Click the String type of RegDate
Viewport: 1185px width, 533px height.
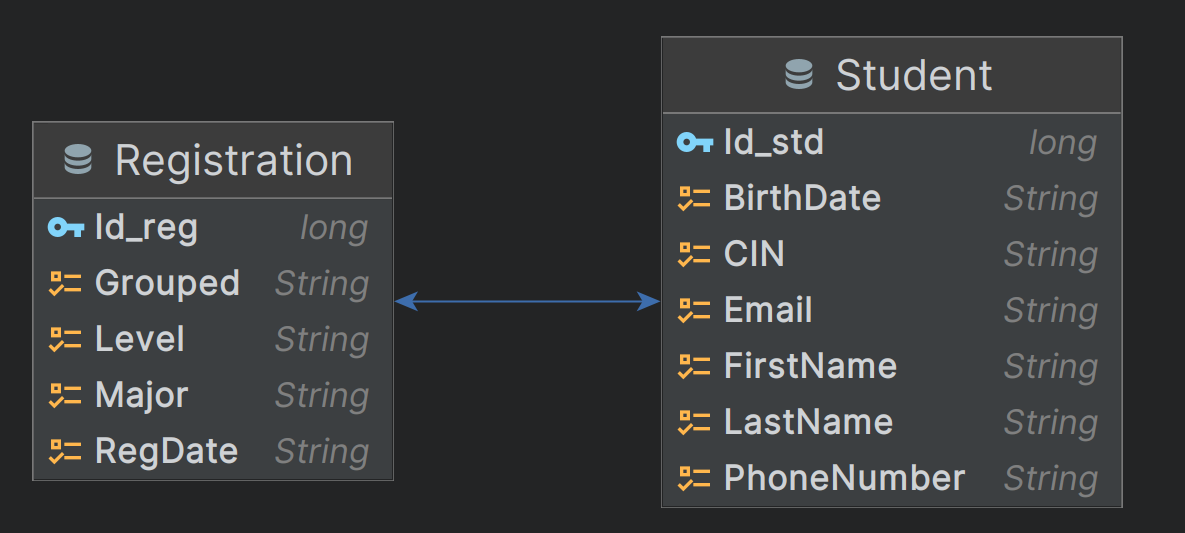pos(321,452)
